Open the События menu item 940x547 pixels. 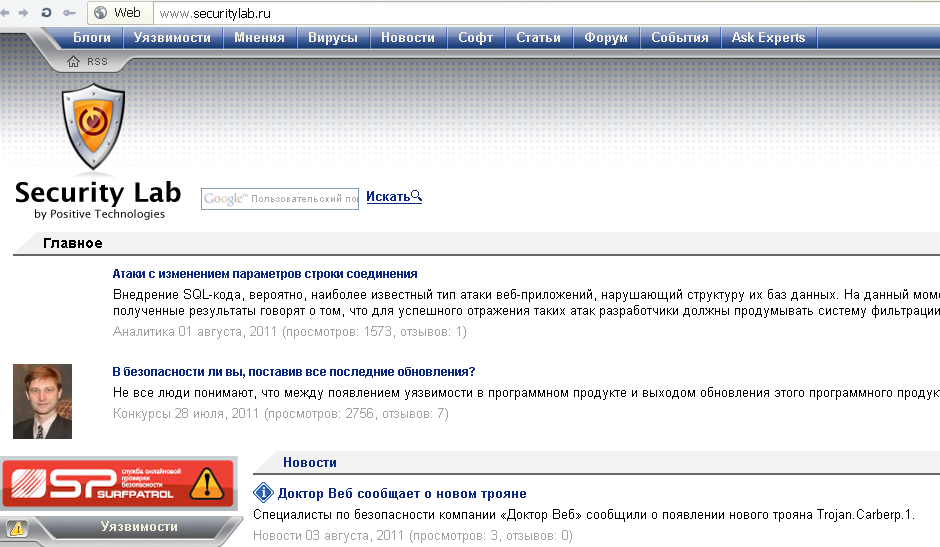(680, 37)
